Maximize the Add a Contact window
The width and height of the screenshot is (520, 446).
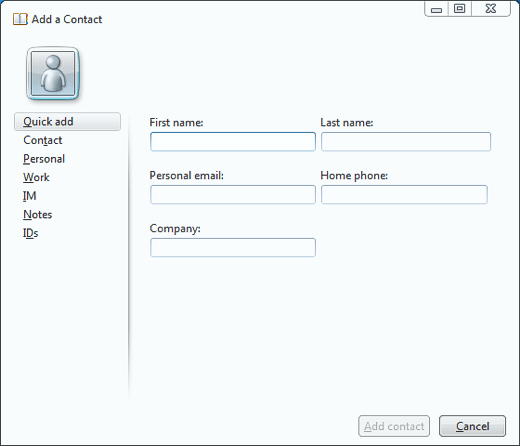460,9
